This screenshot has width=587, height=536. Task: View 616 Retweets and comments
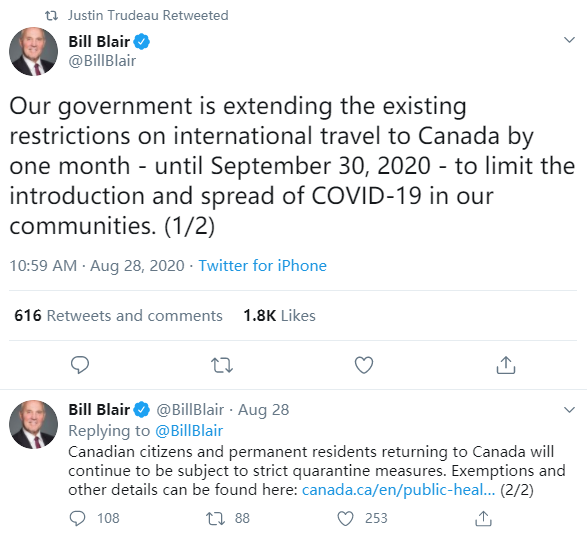click(118, 316)
